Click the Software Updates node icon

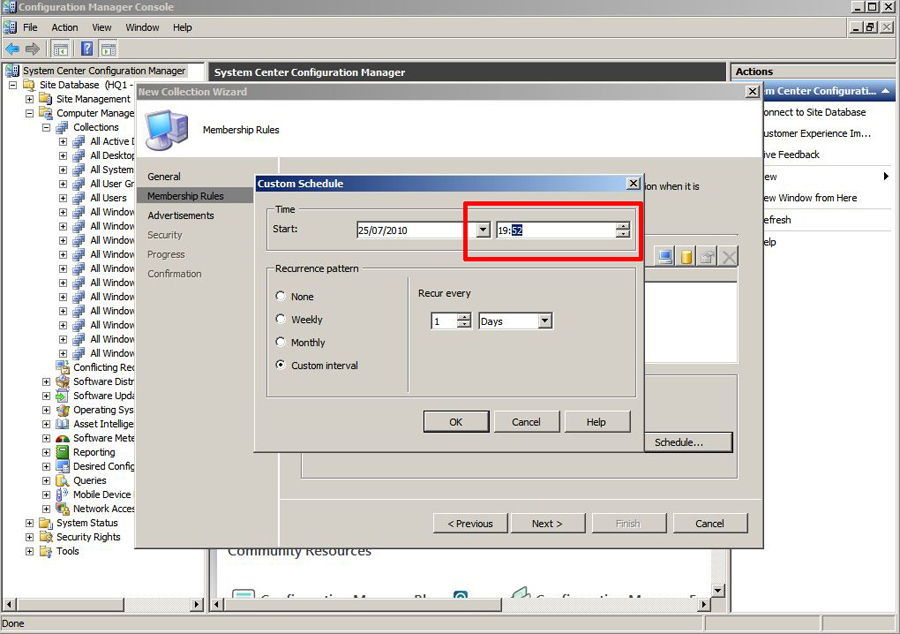coord(63,396)
